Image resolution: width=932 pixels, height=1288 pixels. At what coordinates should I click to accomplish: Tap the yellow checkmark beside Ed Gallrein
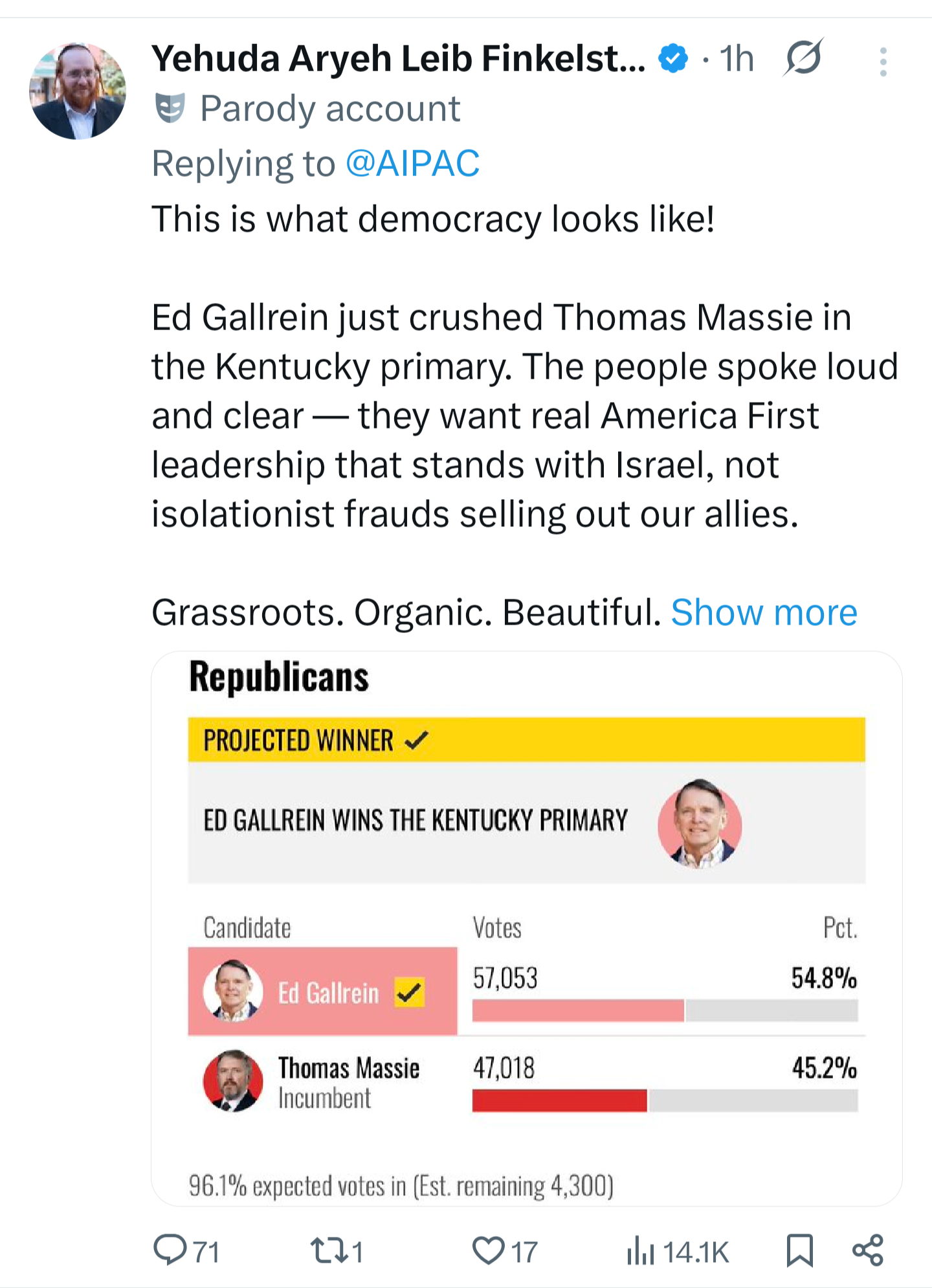pyautogui.click(x=410, y=992)
